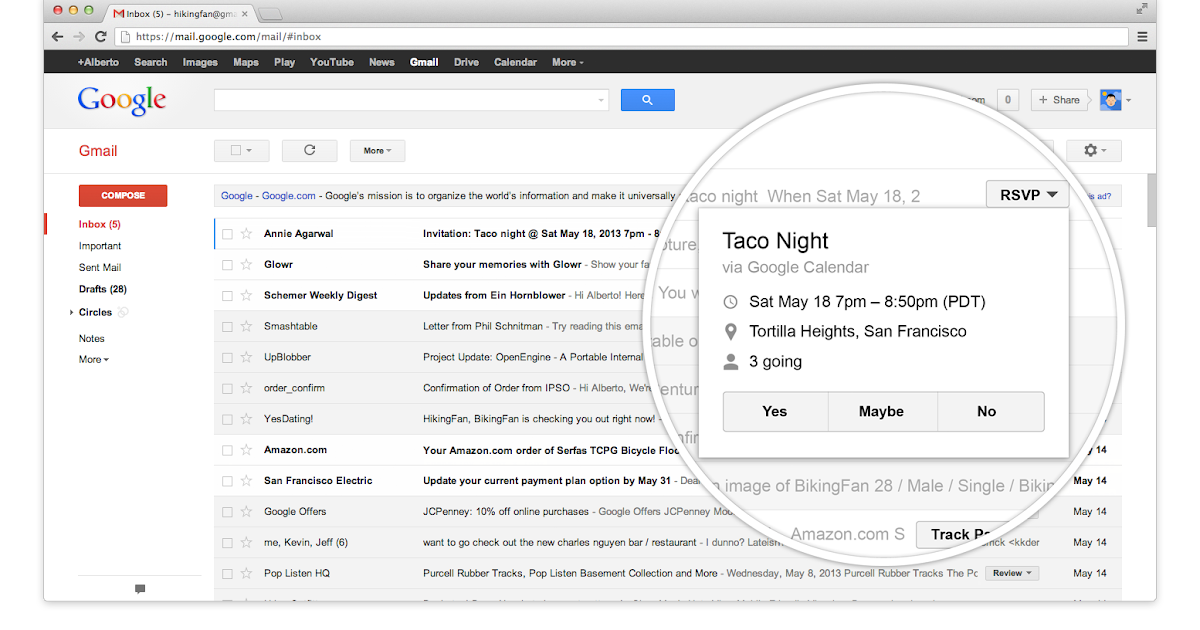Select the YesDating! email checkbox

(x=227, y=419)
